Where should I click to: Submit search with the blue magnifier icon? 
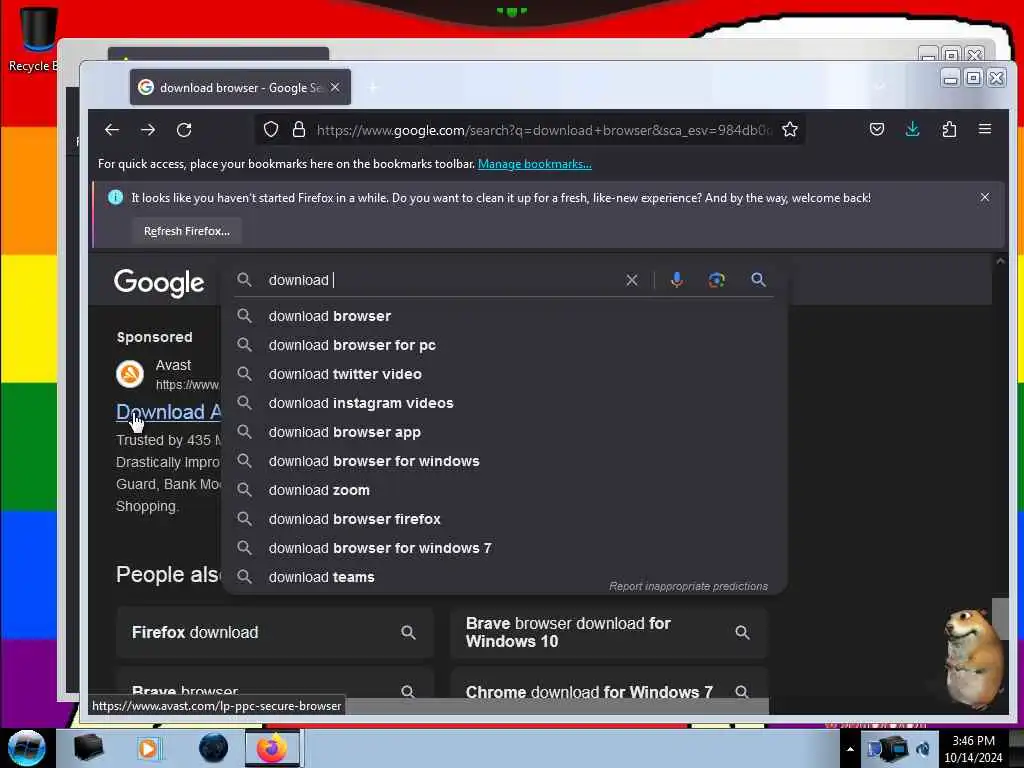tap(758, 280)
